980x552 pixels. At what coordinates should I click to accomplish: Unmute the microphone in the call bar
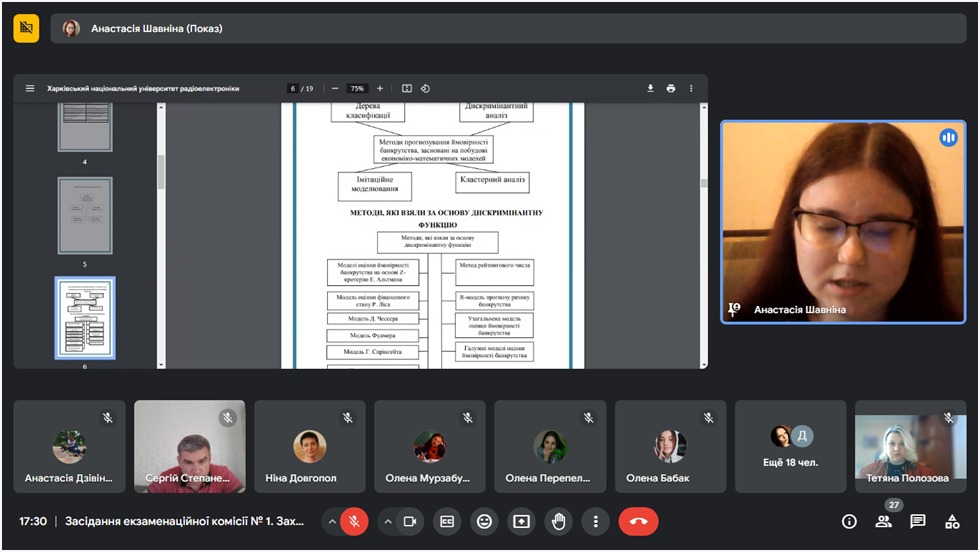[354, 521]
